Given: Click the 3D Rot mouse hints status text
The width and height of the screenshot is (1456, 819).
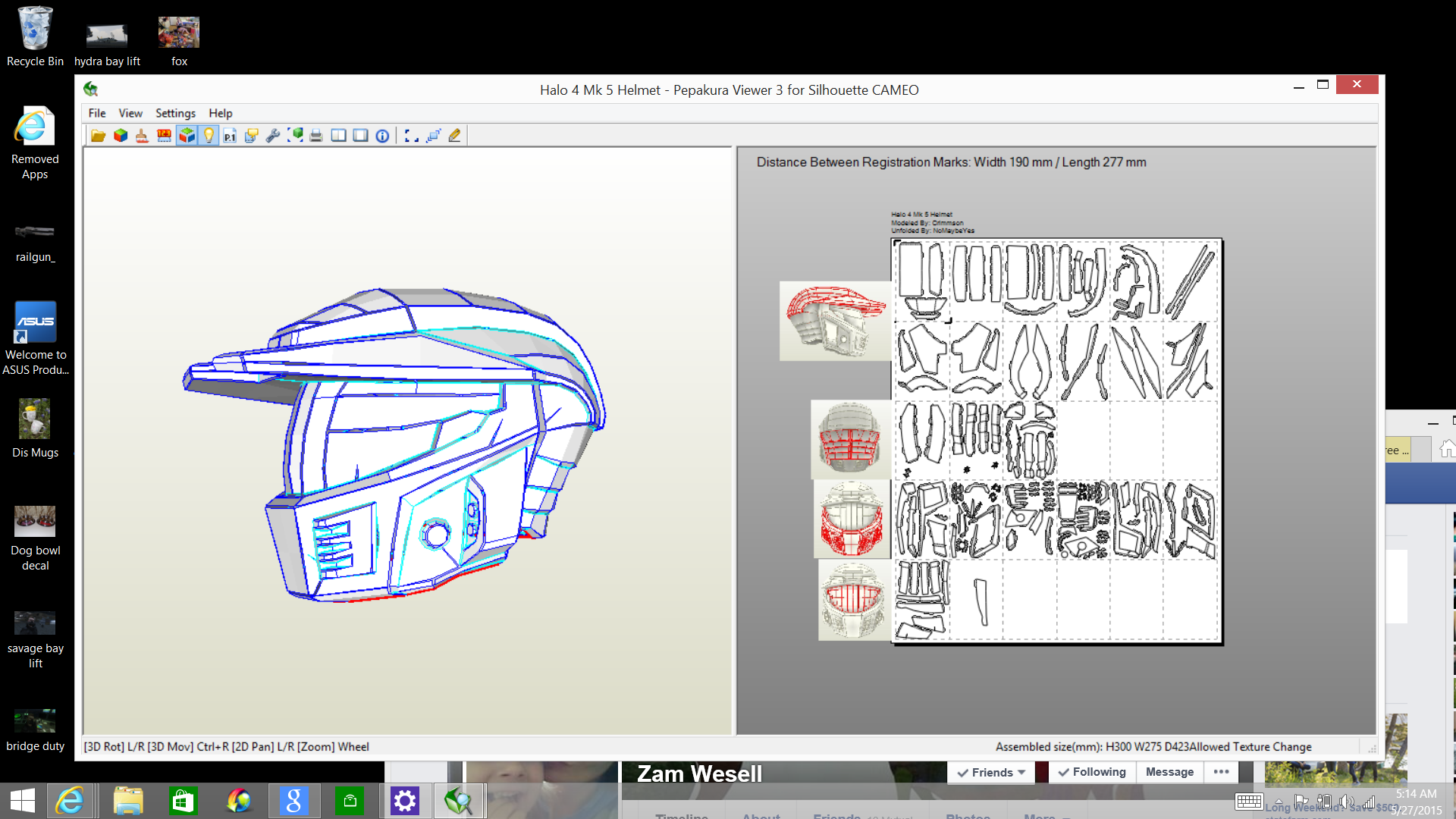Looking at the screenshot, I should point(227,747).
